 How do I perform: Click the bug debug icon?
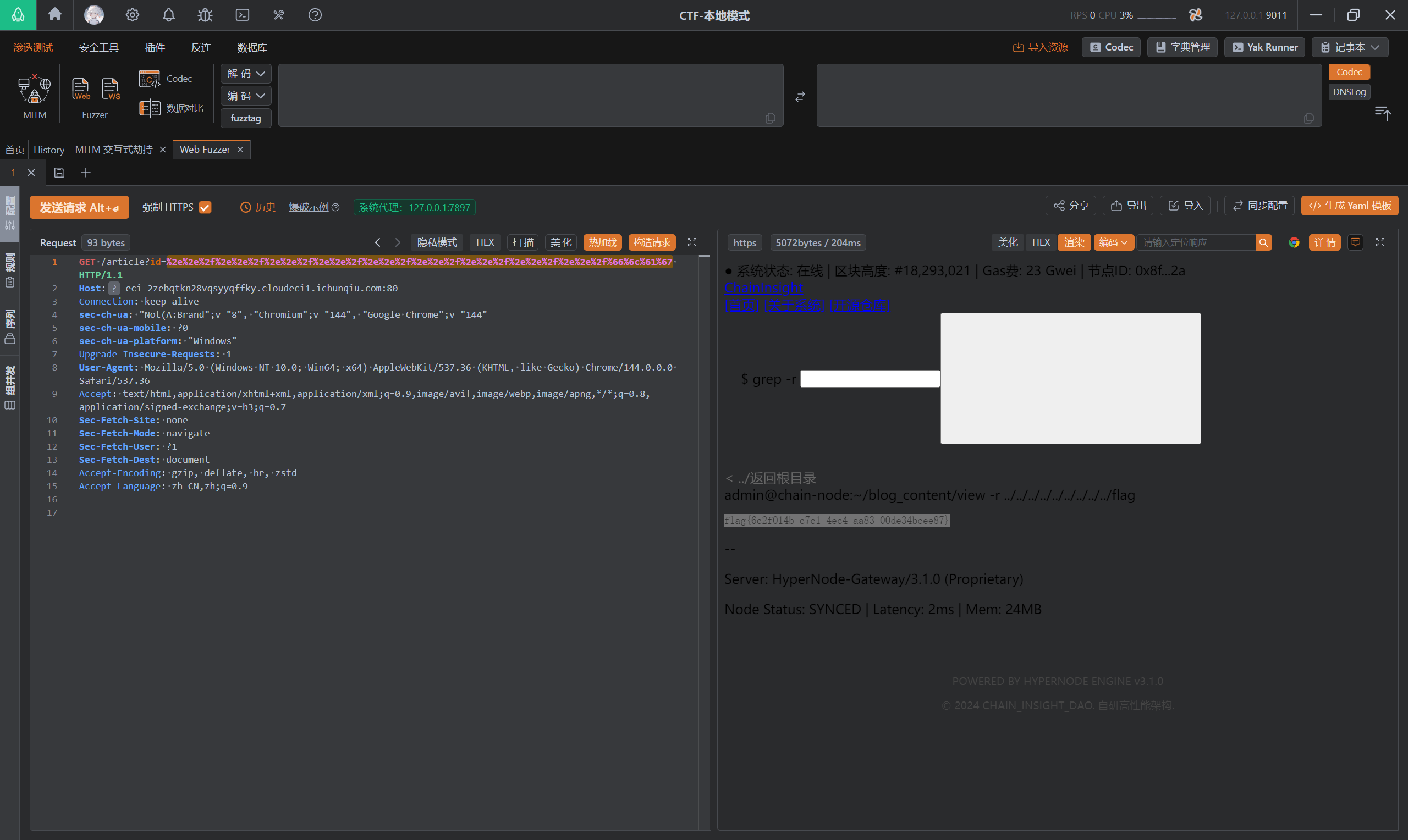205,15
